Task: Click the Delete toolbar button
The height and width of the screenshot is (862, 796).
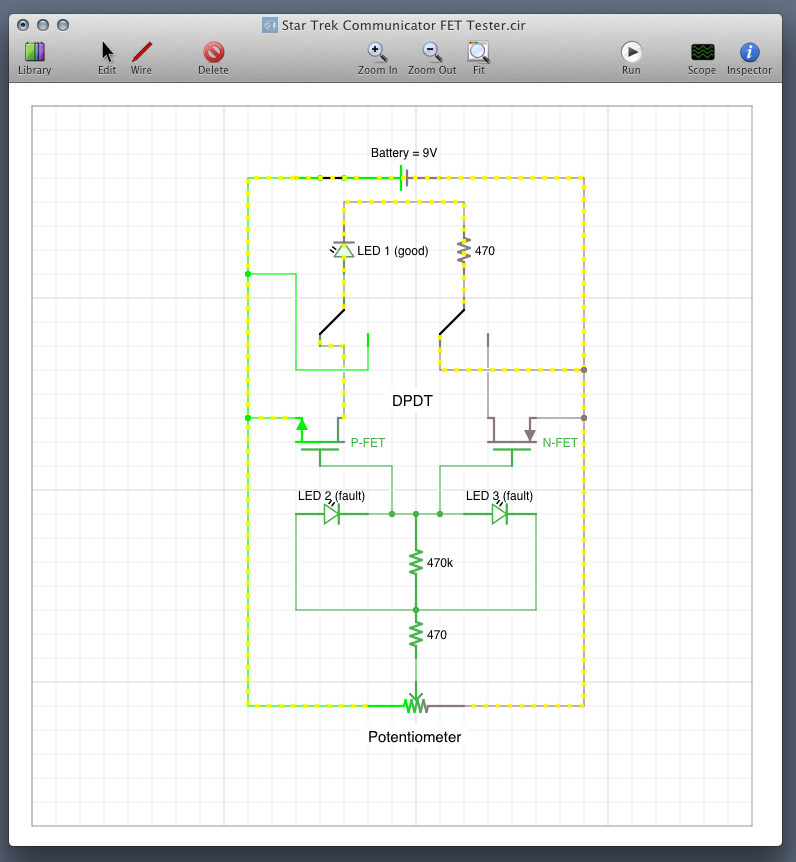Action: click(x=213, y=58)
